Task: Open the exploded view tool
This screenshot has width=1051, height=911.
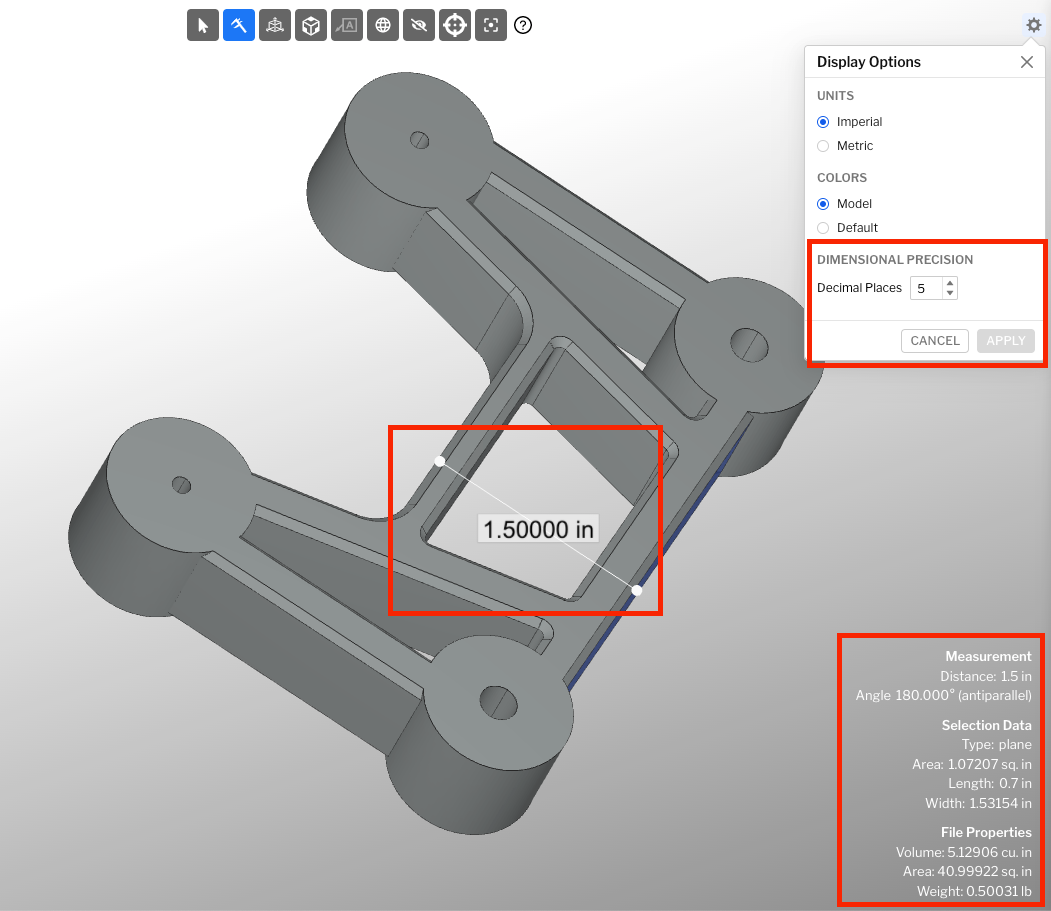Action: (274, 25)
